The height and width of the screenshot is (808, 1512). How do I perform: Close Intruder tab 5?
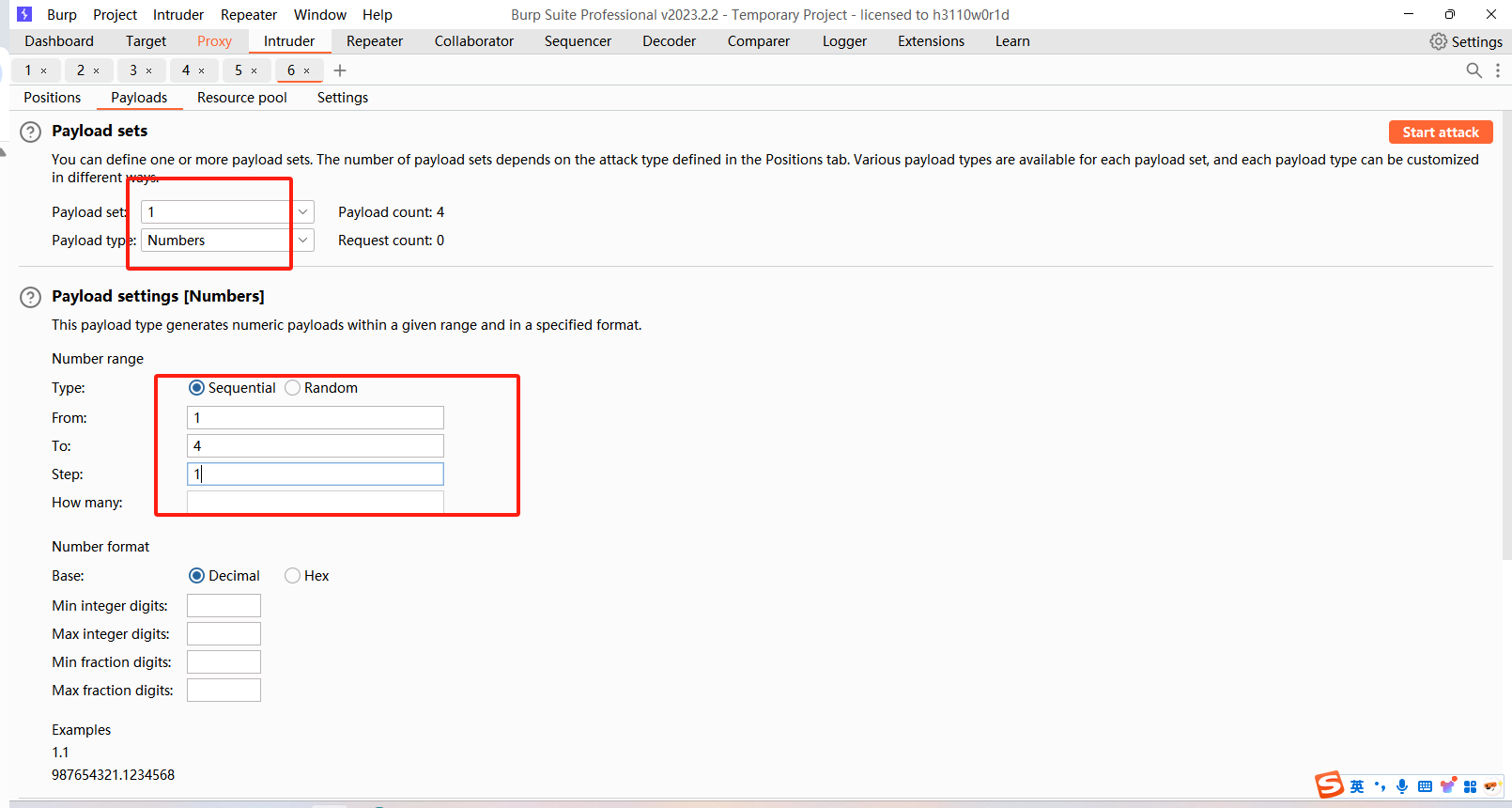click(254, 70)
